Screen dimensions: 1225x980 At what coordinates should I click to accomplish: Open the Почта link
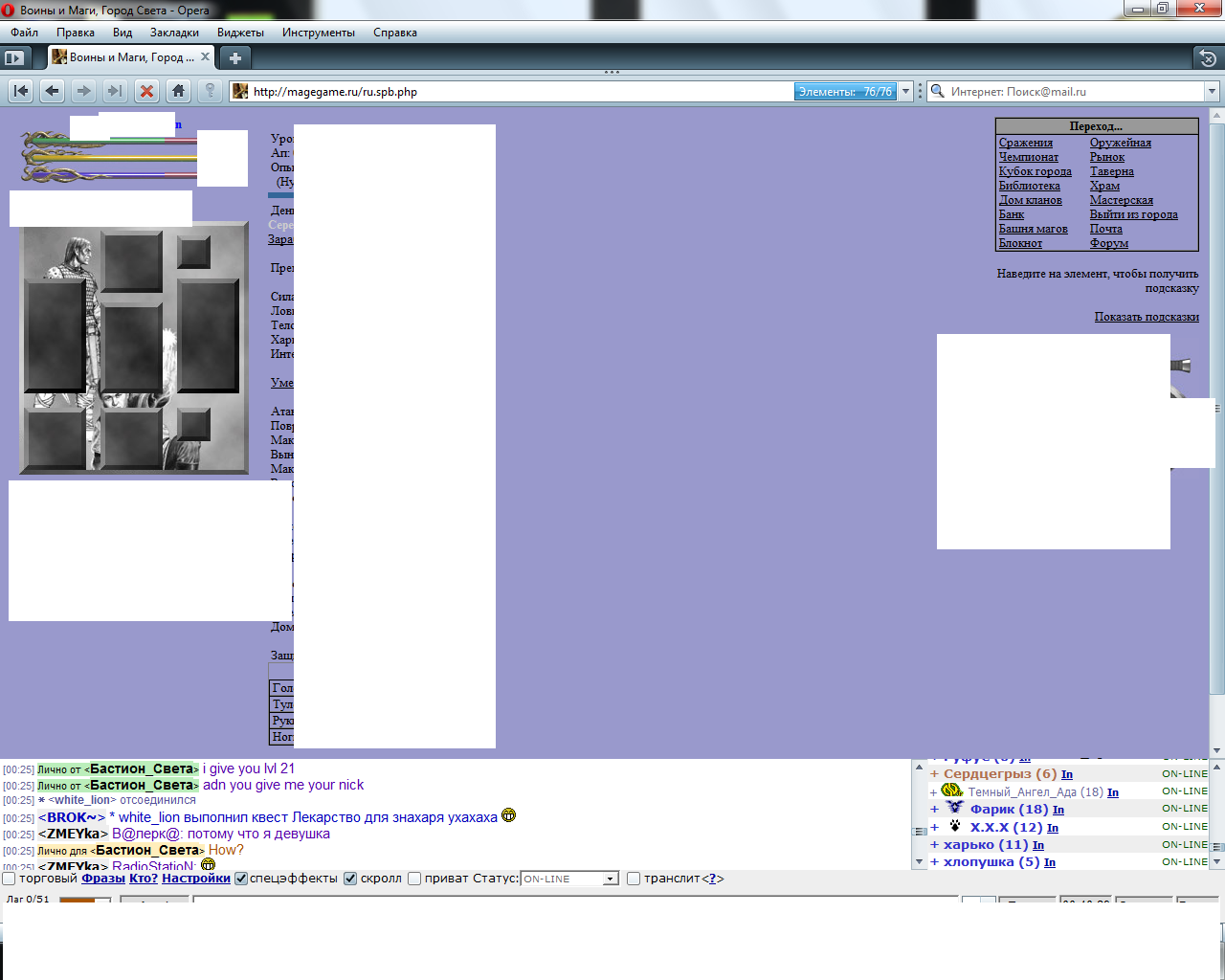[1105, 229]
